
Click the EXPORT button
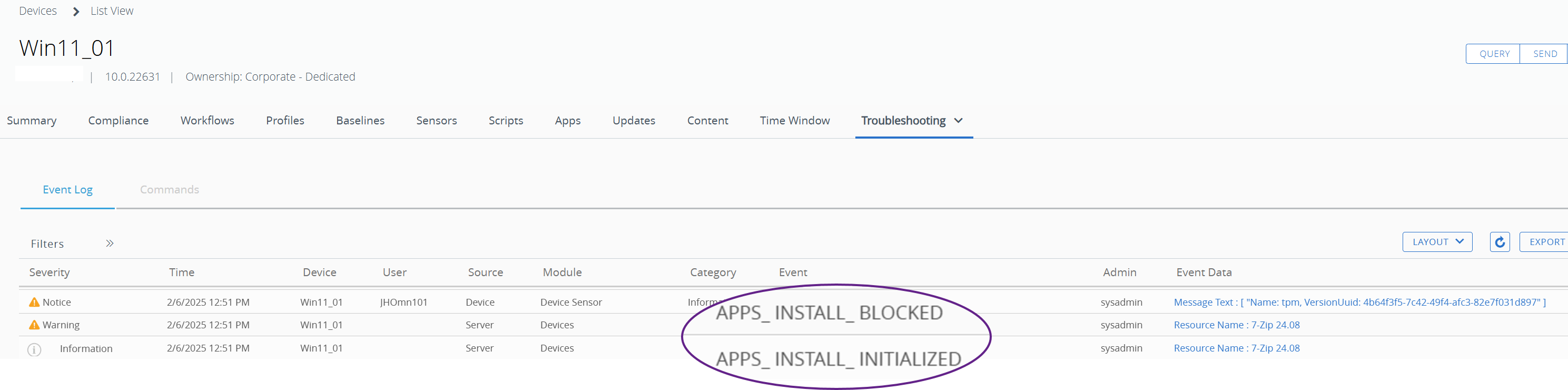pos(1545,242)
